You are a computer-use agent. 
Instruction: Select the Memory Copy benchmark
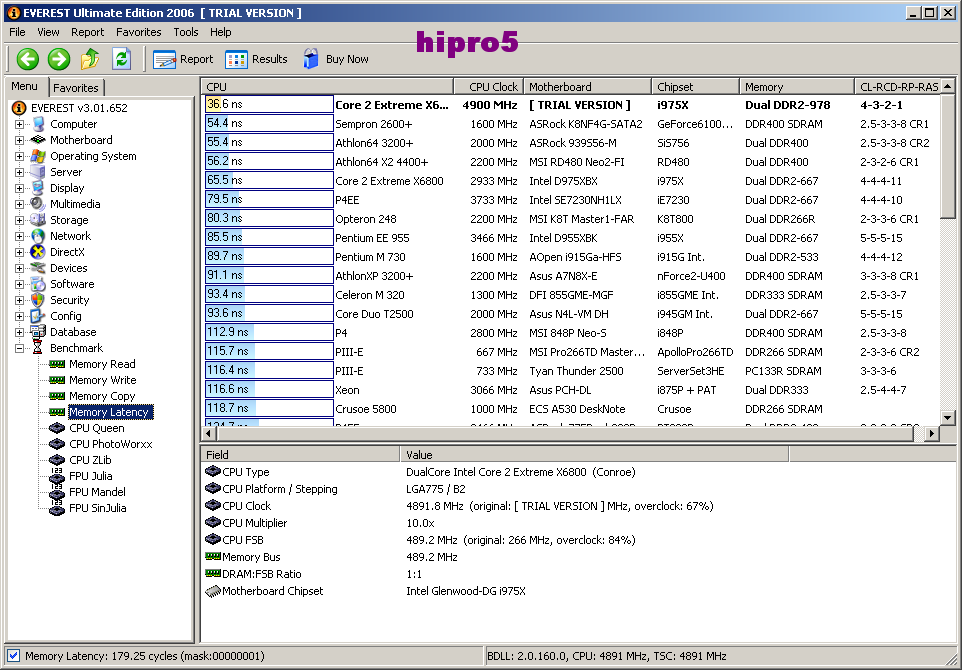pyautogui.click(x=102, y=396)
